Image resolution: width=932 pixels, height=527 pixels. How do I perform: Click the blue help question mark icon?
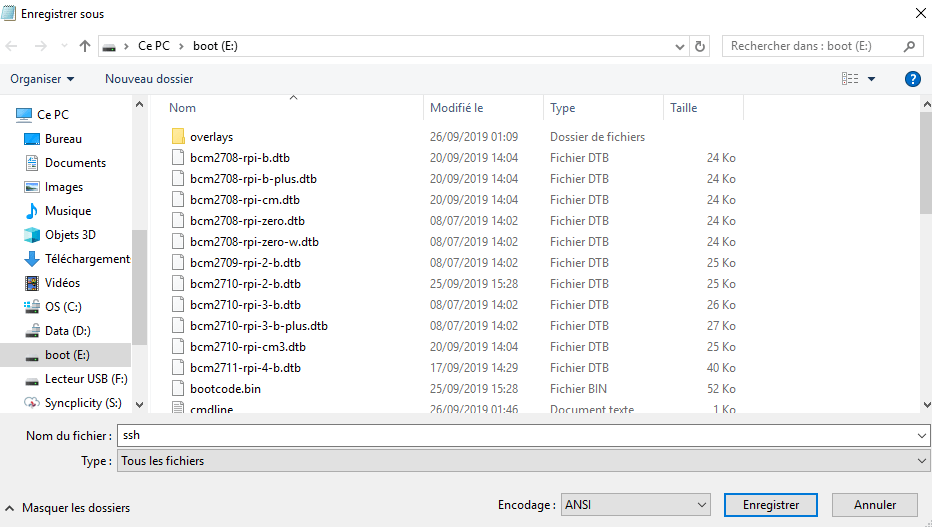pyautogui.click(x=912, y=79)
